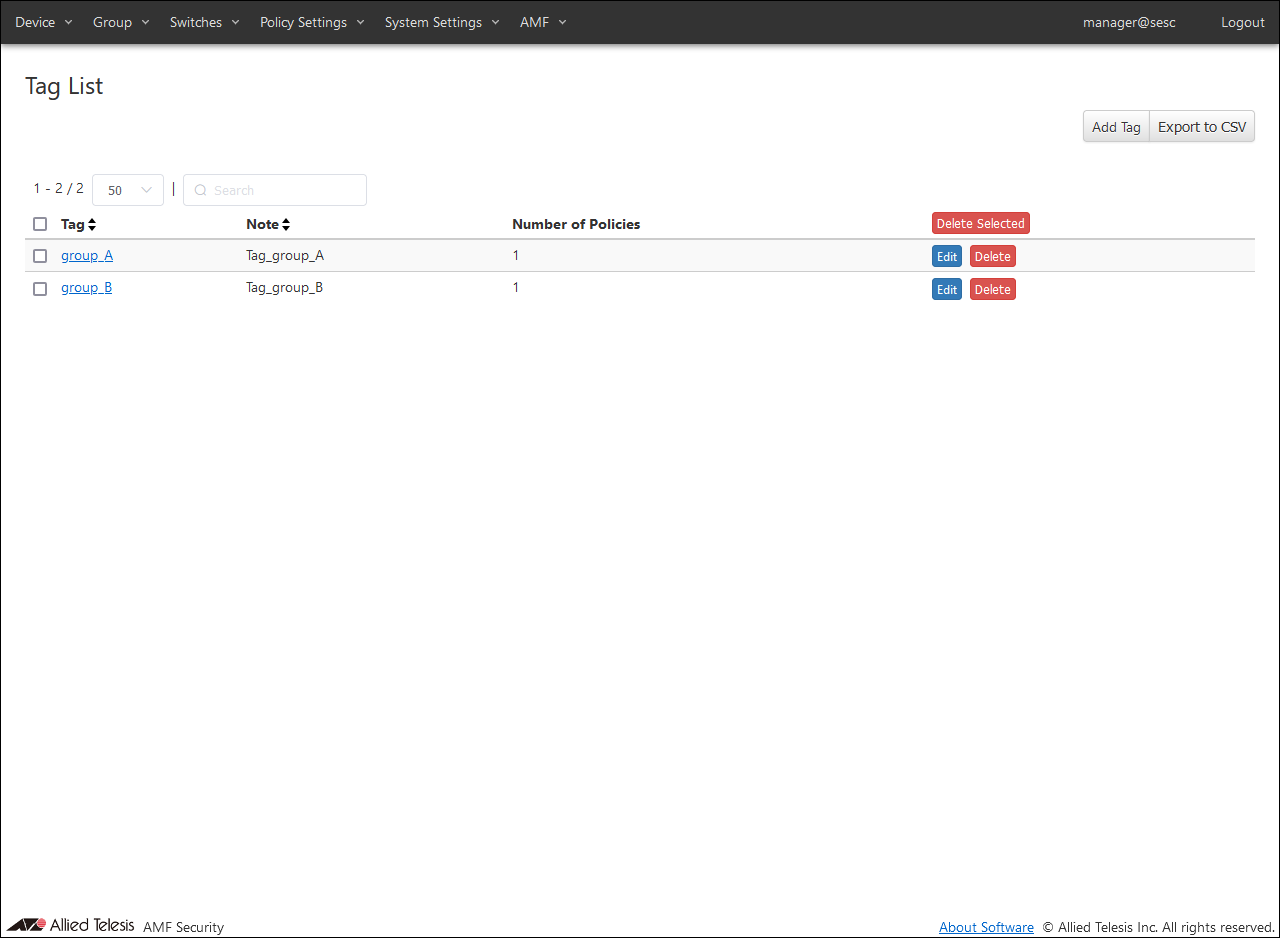Open the System Settings menu

click(x=442, y=22)
